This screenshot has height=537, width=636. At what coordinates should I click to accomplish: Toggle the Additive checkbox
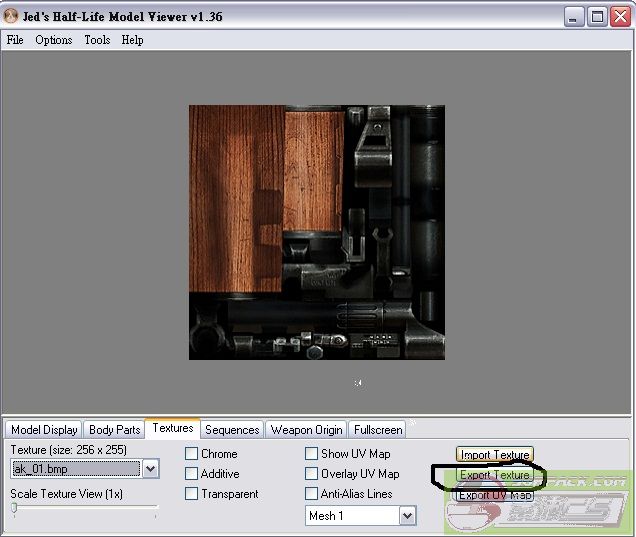point(192,474)
